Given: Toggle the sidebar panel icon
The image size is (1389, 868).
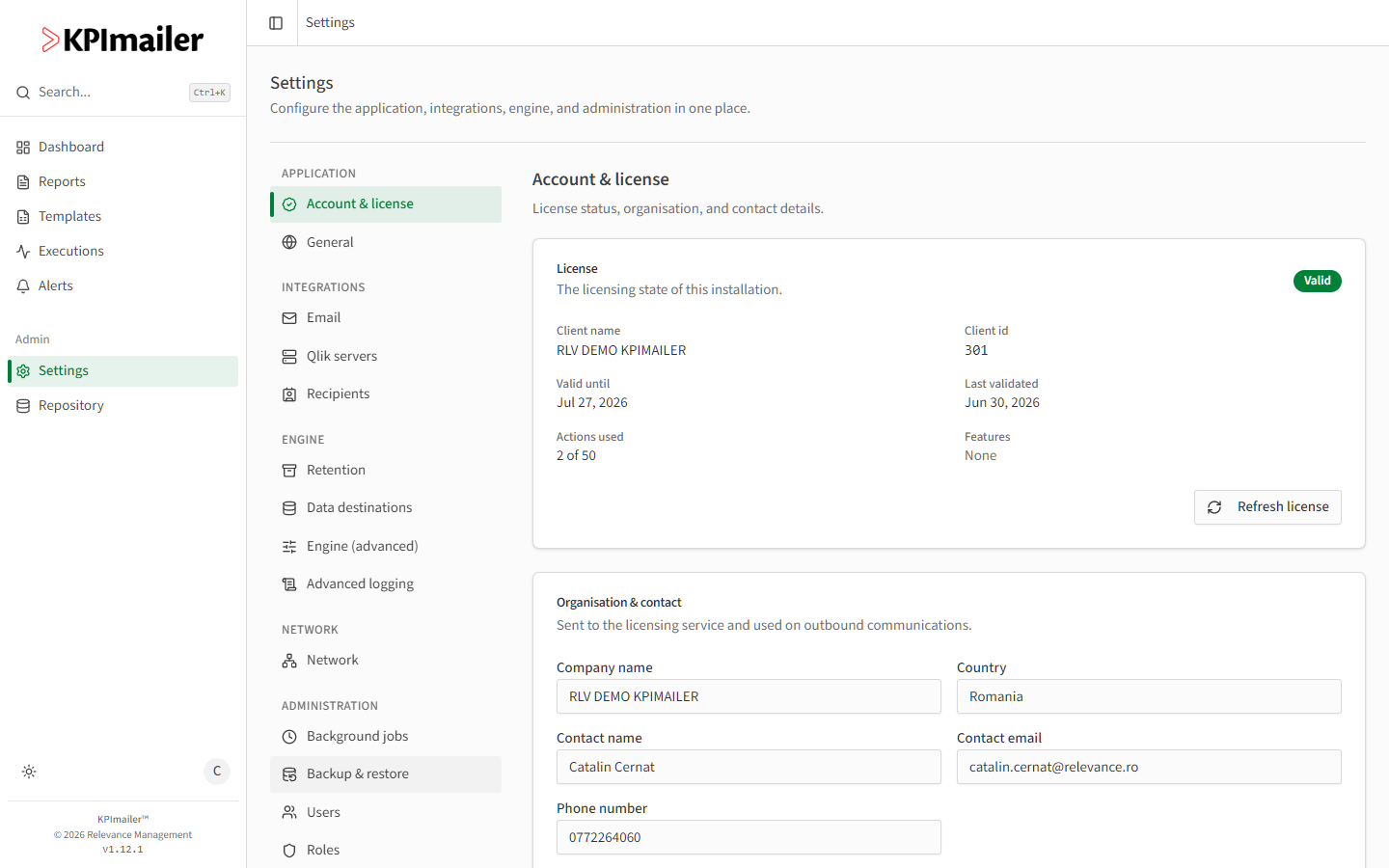Looking at the screenshot, I should click(276, 23).
